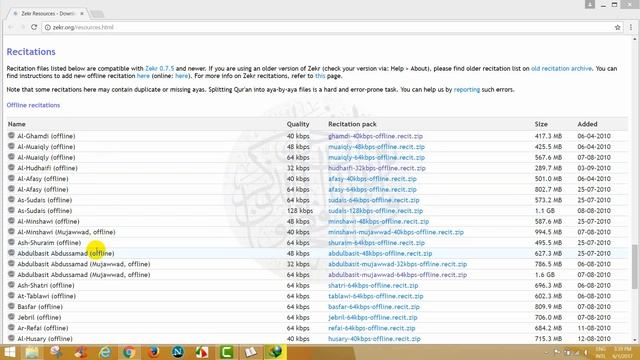Launch Internet Explorer from the taskbar
The height and width of the screenshot is (360, 640).
[105, 352]
